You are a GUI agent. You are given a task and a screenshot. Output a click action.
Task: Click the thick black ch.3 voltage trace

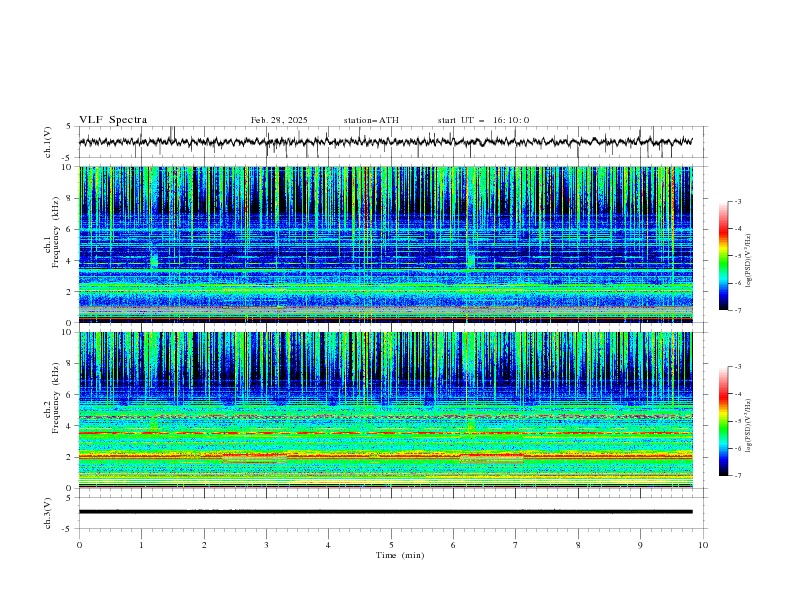(385, 512)
